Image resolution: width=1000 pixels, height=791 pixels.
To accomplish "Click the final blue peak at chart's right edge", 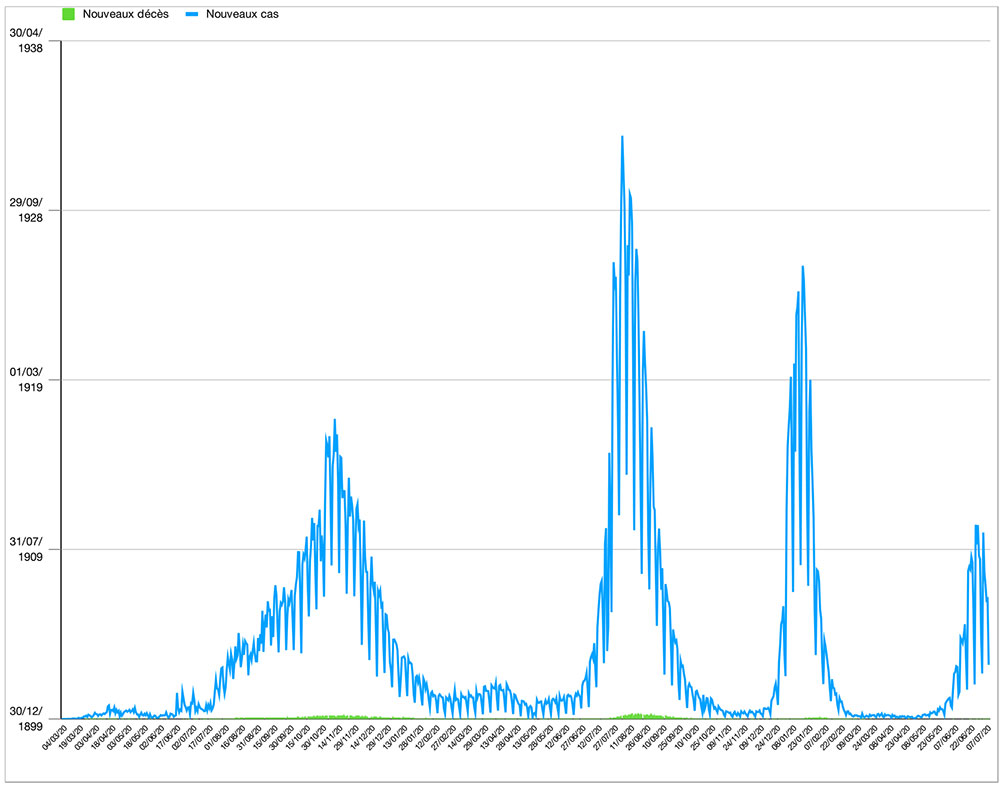I will click(977, 525).
